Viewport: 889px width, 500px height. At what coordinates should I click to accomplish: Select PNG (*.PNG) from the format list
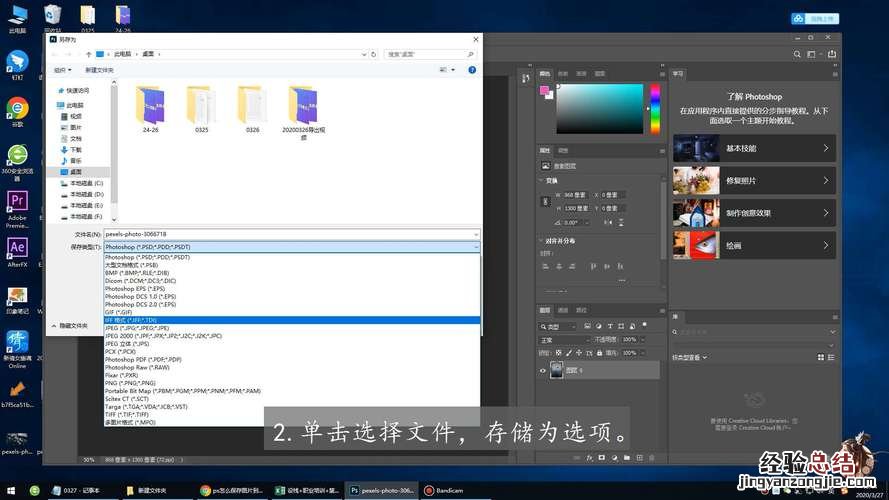point(131,382)
